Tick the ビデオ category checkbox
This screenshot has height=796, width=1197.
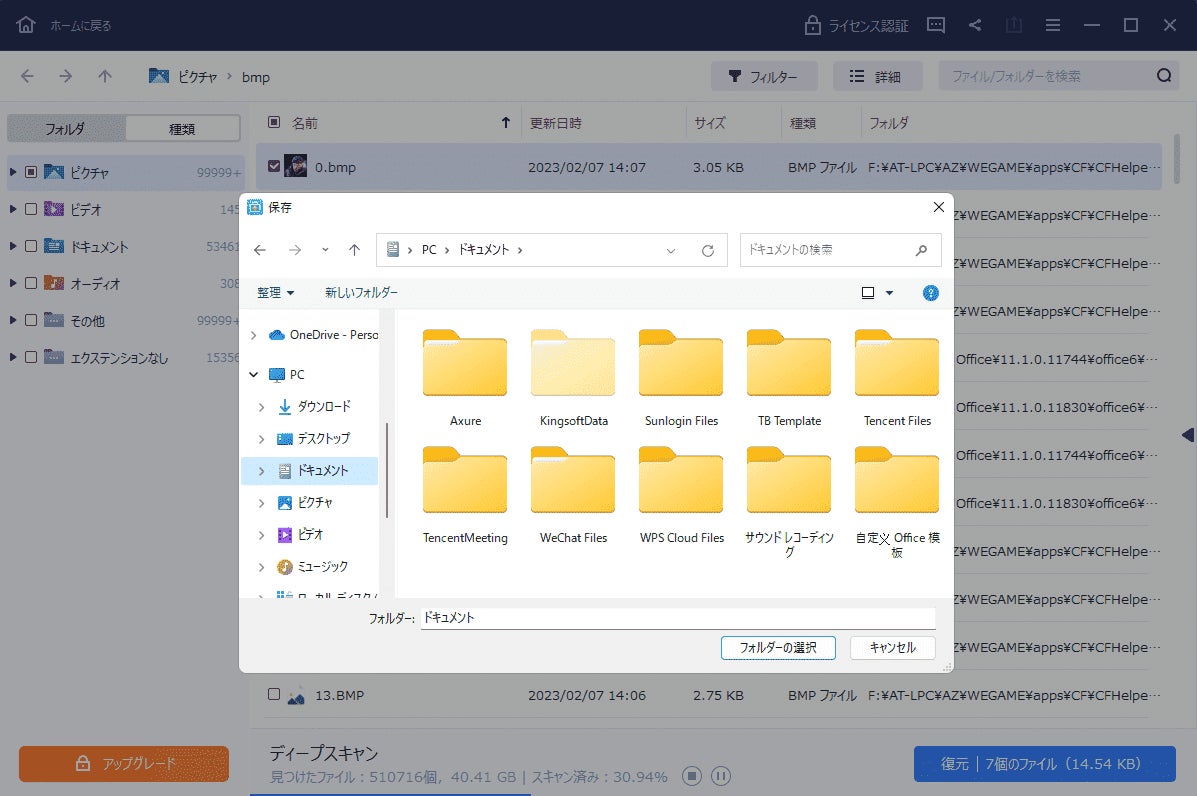31,209
